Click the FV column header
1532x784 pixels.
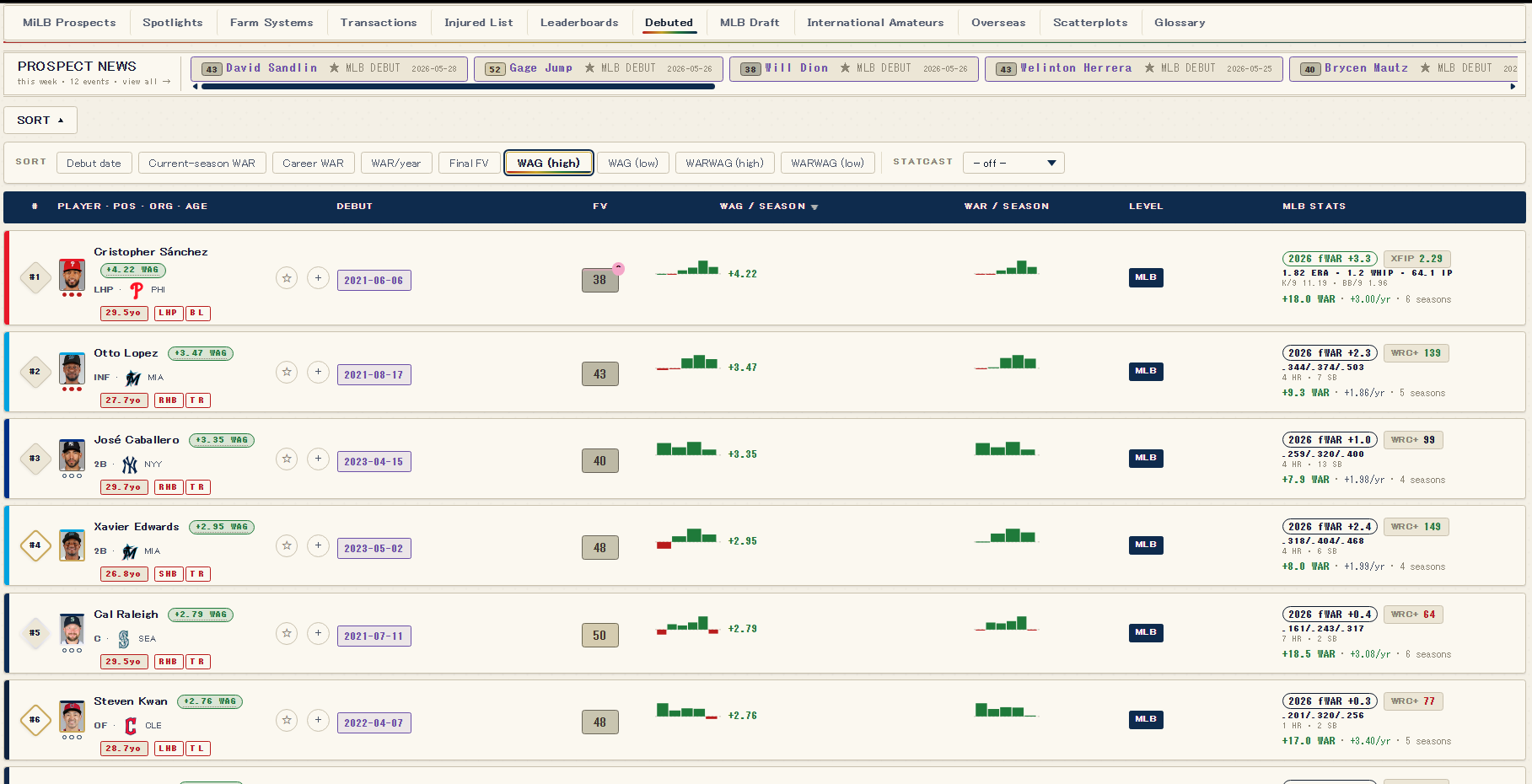click(x=600, y=207)
